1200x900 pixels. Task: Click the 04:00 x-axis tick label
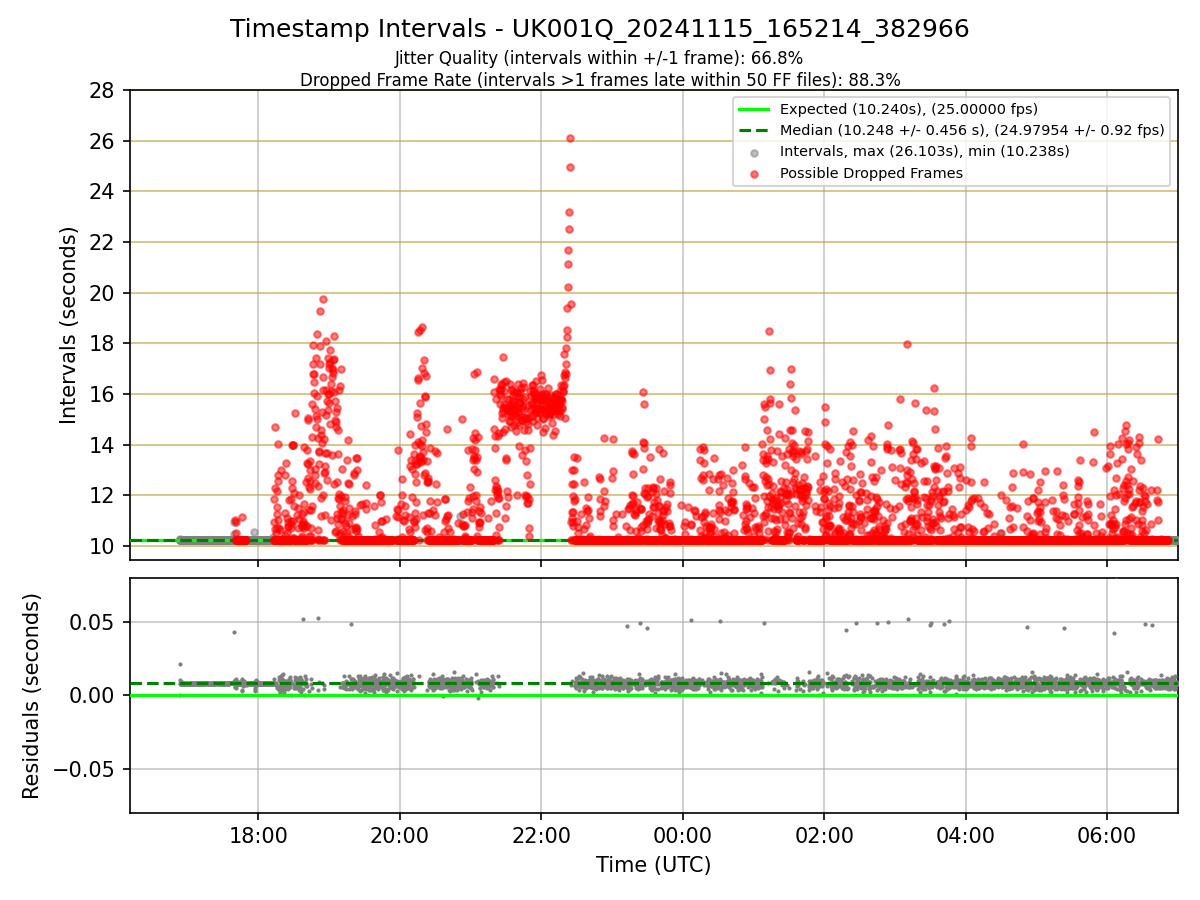click(x=966, y=835)
